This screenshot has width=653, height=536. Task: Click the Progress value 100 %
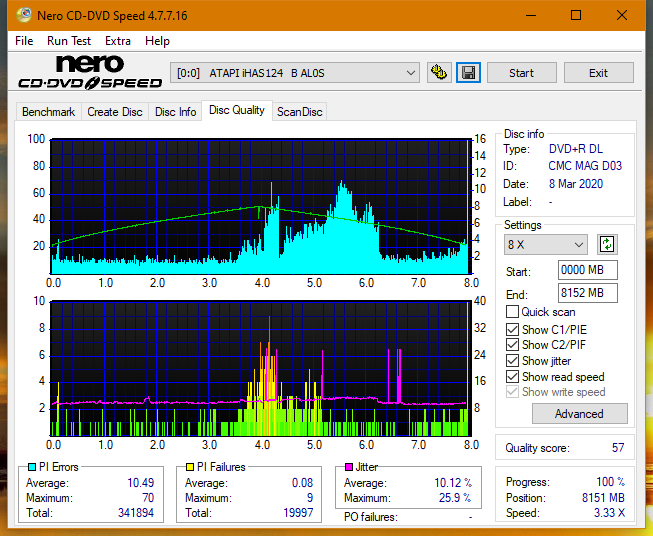coord(610,482)
